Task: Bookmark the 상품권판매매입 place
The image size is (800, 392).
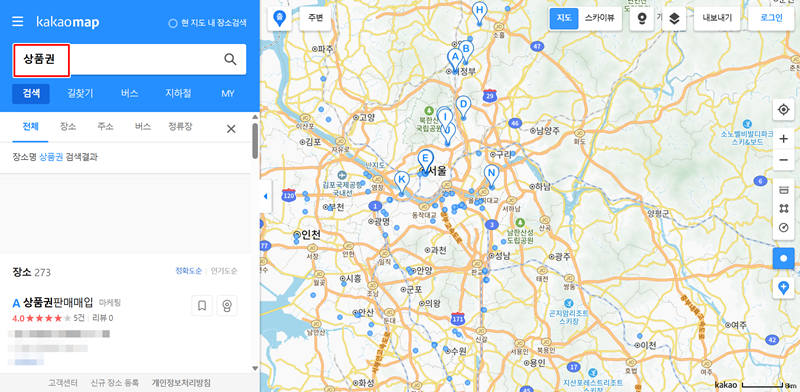Action: point(202,306)
